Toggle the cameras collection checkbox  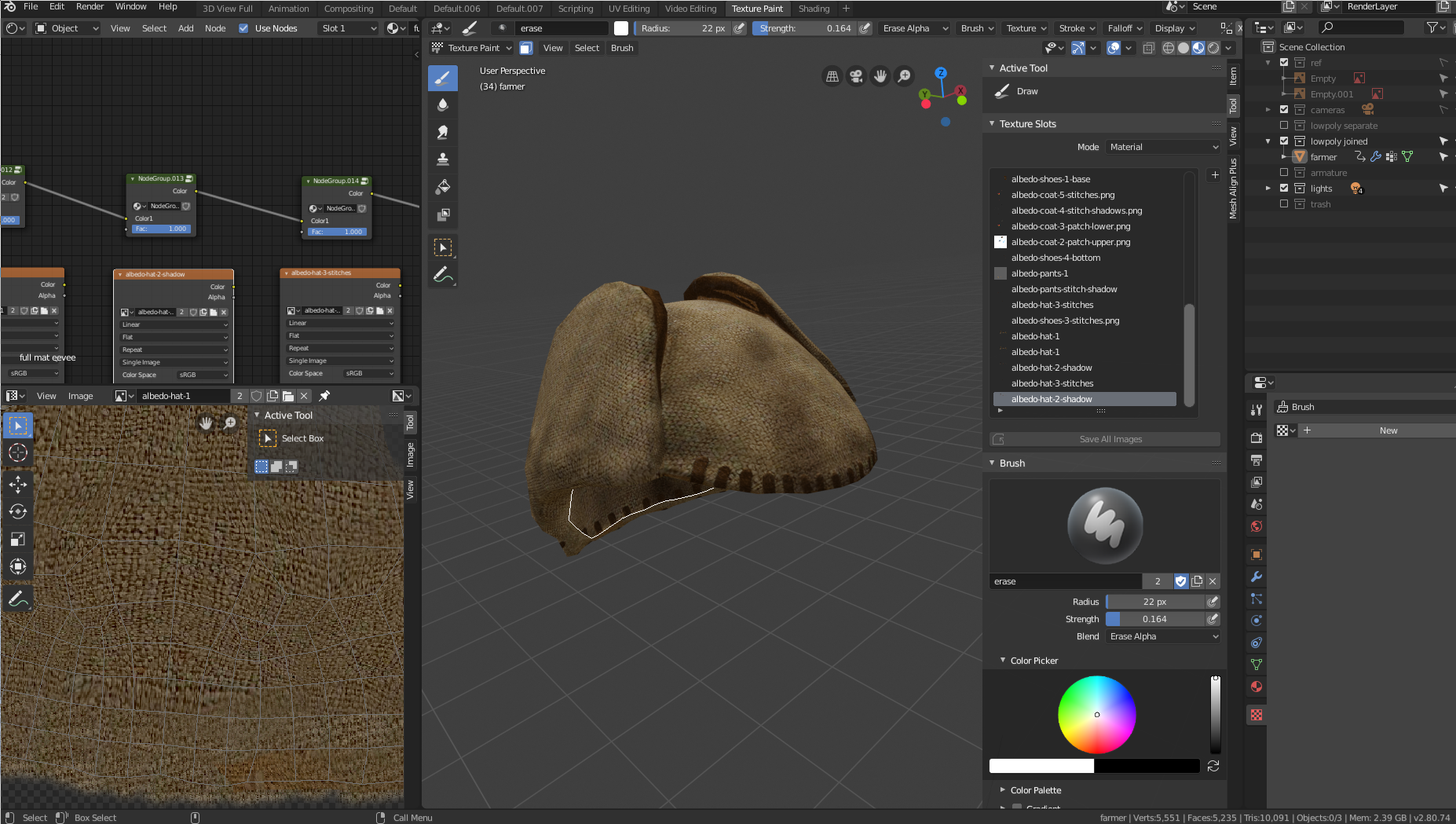pos(1284,110)
